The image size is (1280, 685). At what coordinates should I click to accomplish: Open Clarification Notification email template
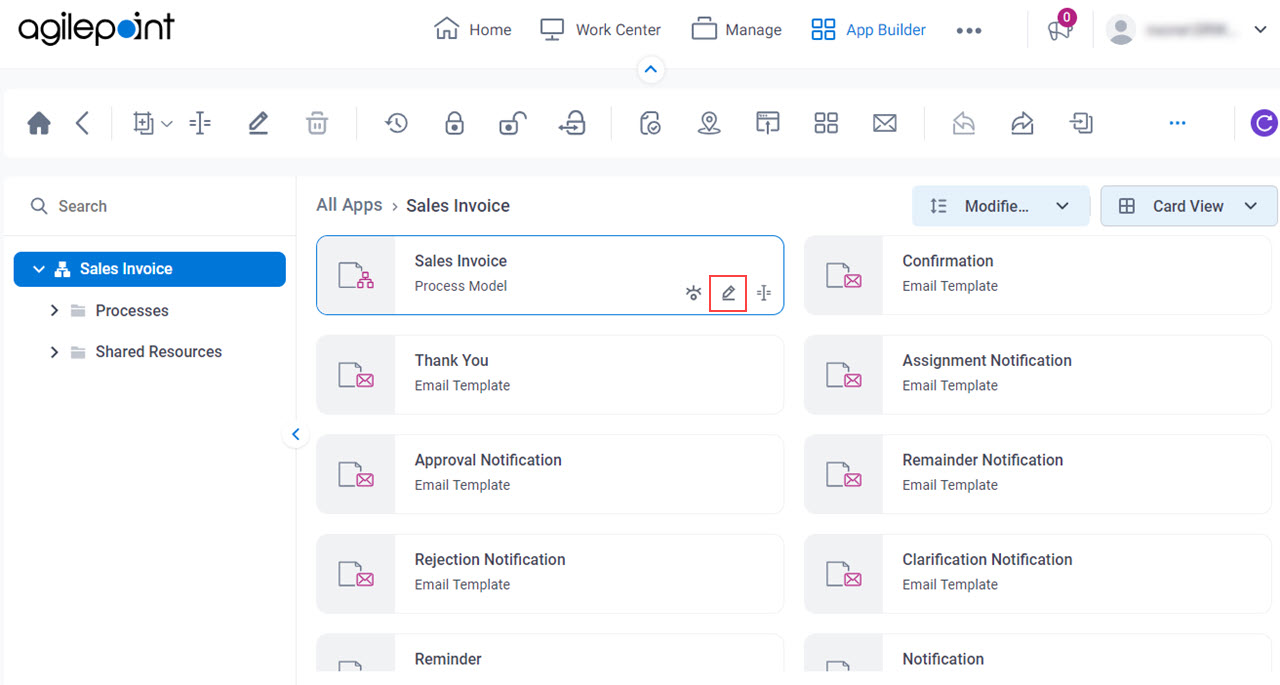[x=1038, y=573]
